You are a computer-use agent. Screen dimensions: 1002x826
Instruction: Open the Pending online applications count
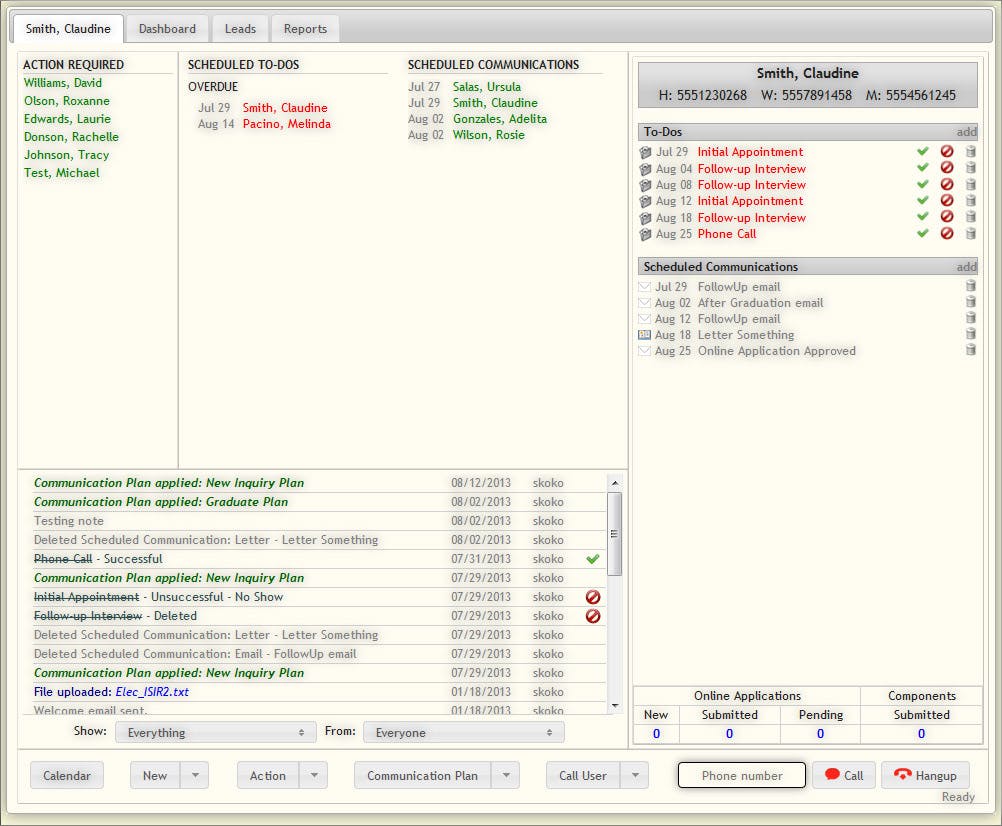tap(821, 733)
